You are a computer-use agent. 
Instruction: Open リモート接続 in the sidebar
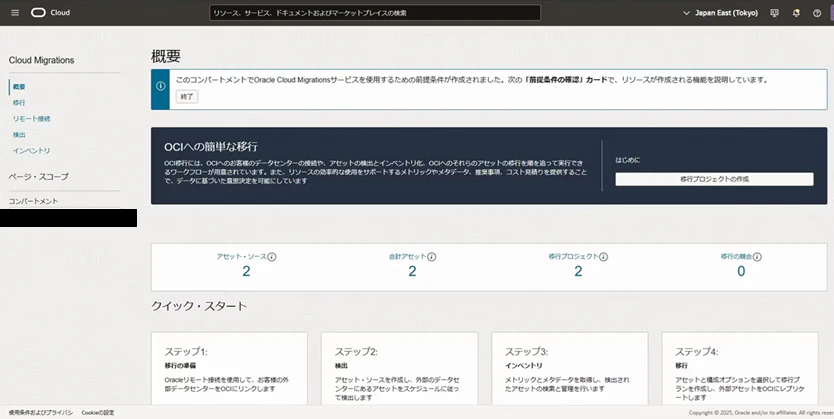click(x=31, y=119)
